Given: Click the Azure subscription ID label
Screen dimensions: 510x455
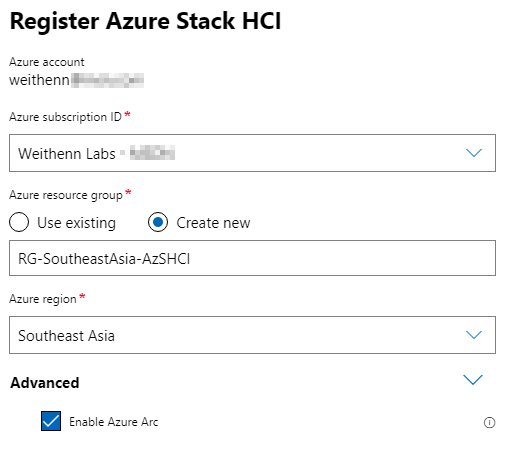Looking at the screenshot, I should click(x=65, y=117).
